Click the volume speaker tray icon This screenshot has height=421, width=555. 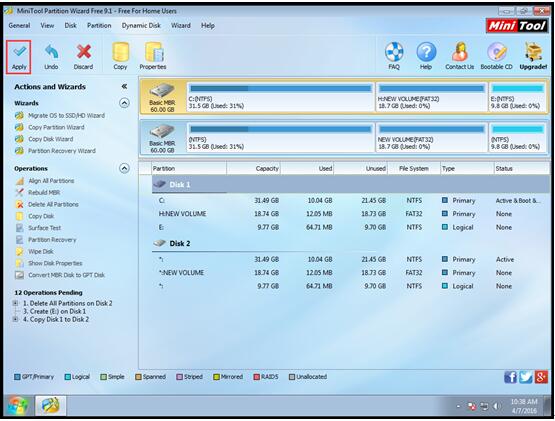pos(496,406)
